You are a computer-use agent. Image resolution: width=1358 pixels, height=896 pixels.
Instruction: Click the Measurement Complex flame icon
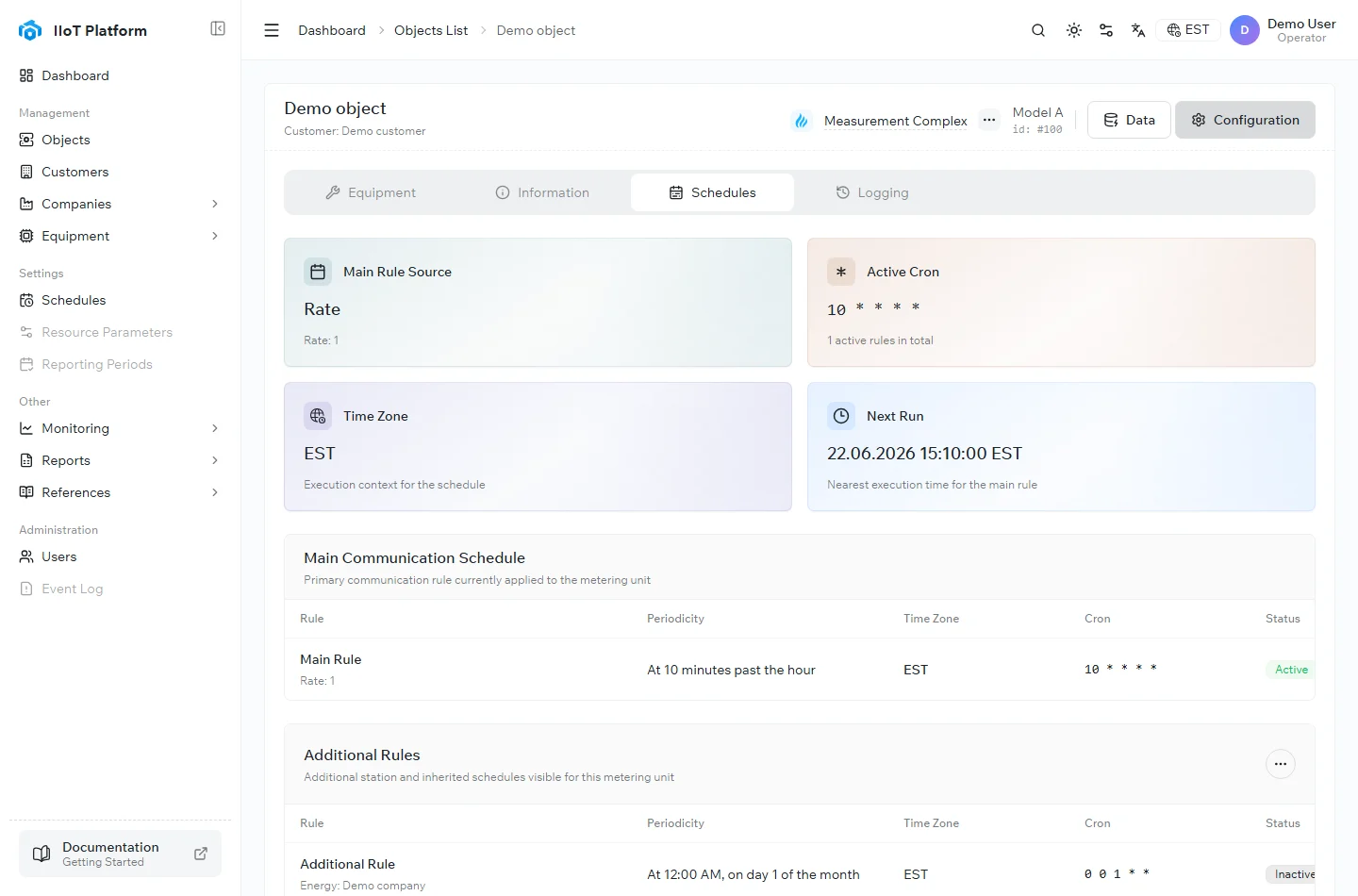(802, 121)
